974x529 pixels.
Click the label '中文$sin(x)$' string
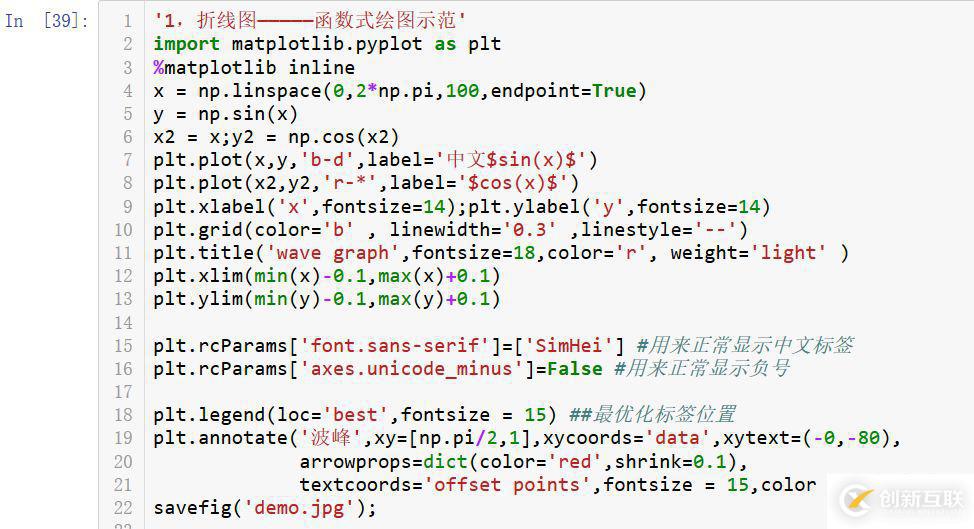(511, 160)
